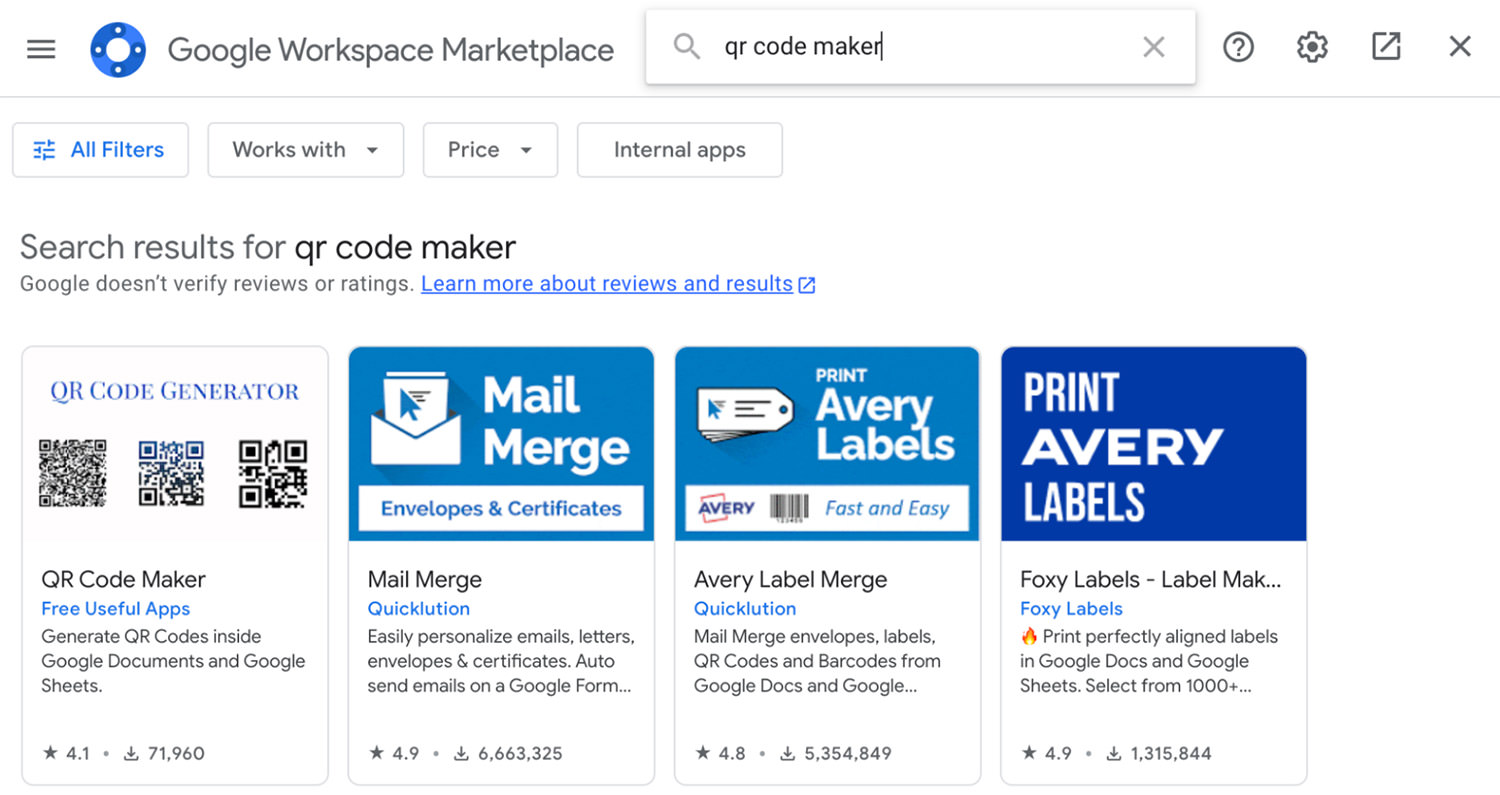Viewport: 1500px width, 795px height.
Task: Click the 'Easily personalize emails, letters' description
Action: tap(501, 661)
